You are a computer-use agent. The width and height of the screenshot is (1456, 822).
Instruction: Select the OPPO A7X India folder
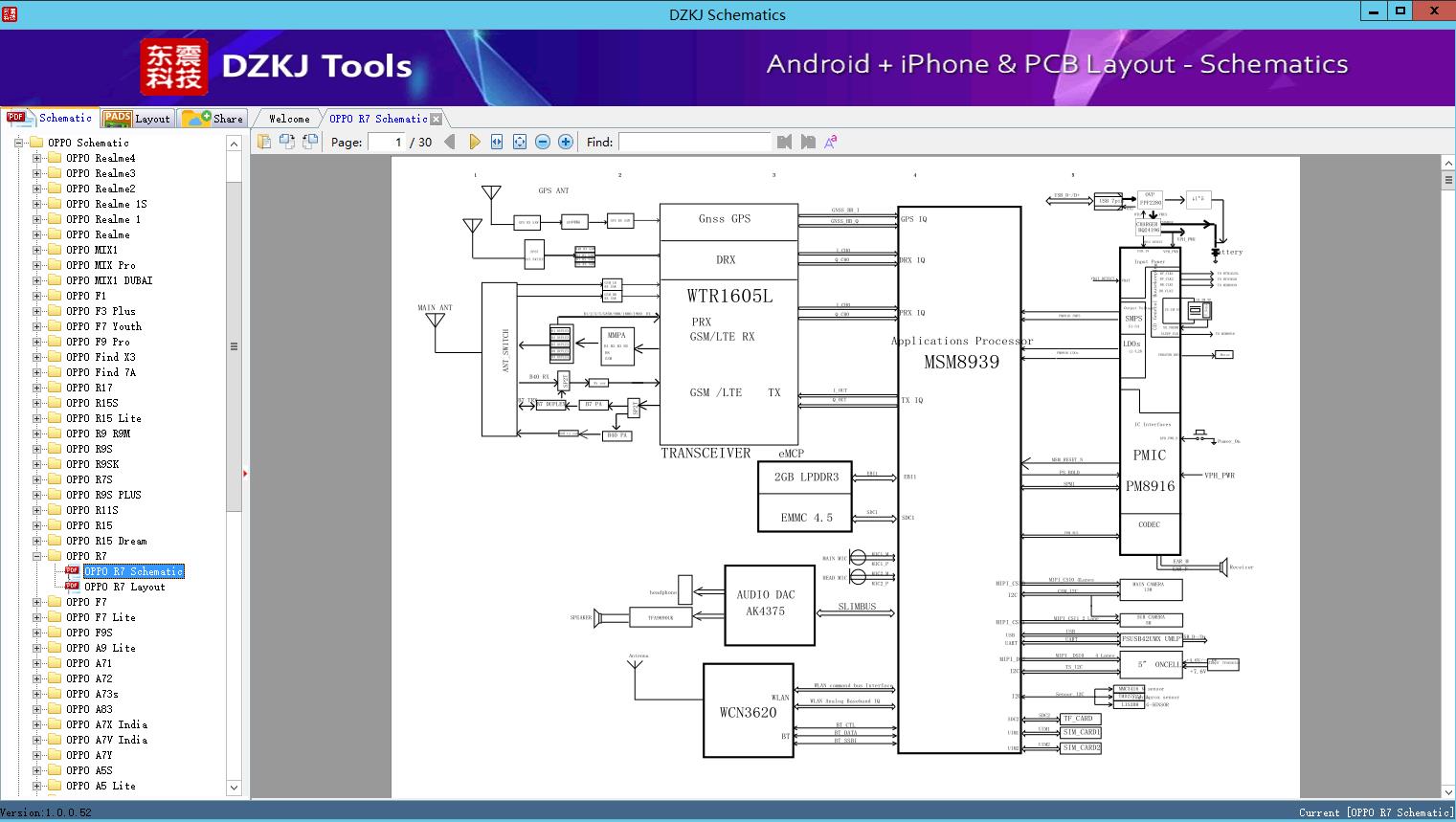106,724
